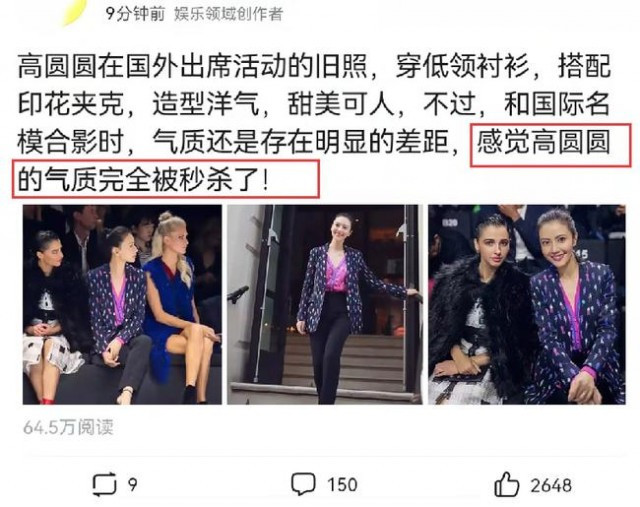Click the 9分钟前 timestamp

[135, 14]
